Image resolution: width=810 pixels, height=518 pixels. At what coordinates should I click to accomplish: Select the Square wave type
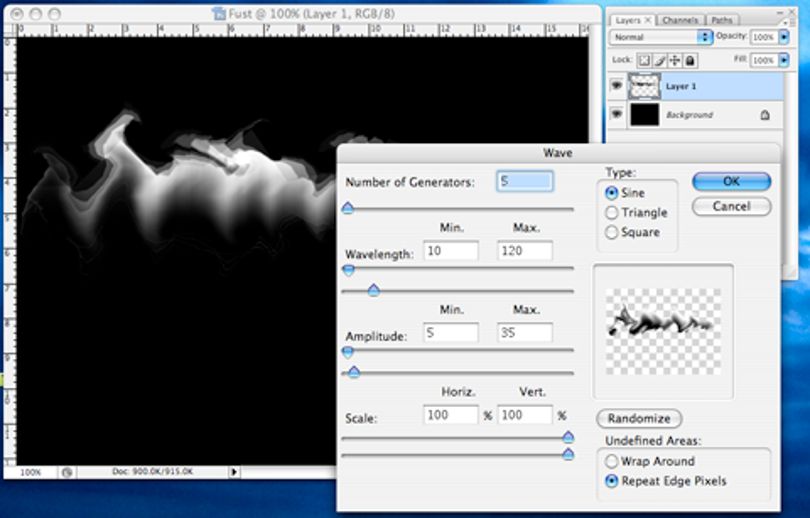611,232
